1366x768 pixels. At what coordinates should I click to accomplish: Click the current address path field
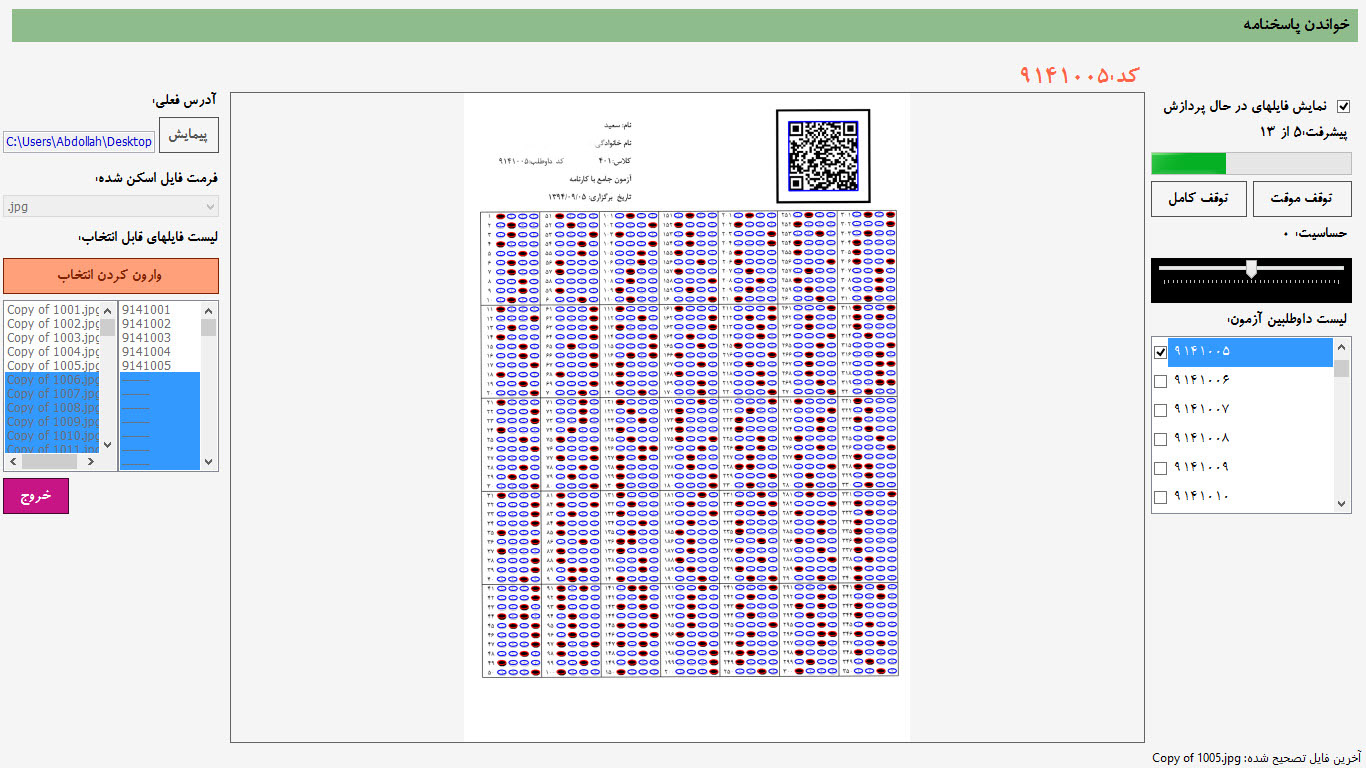79,142
